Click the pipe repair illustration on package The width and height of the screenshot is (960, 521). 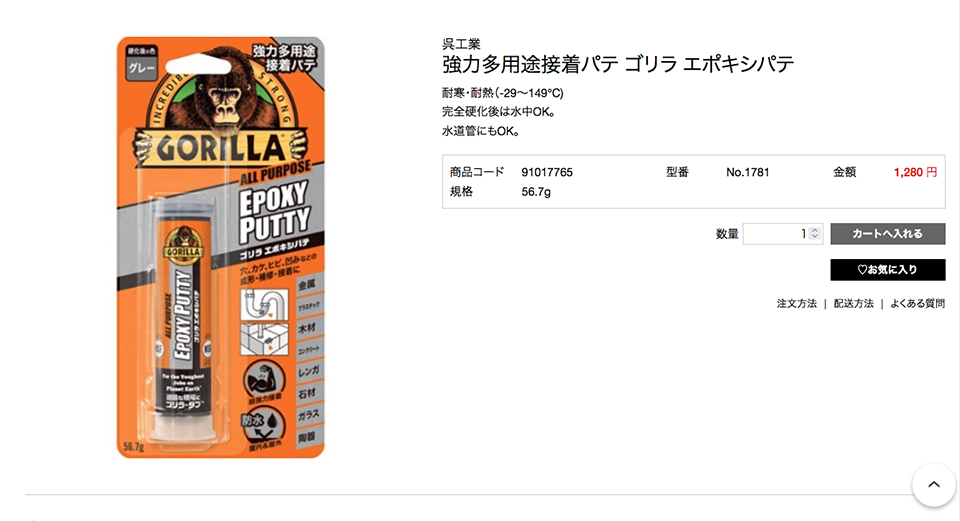coord(264,304)
